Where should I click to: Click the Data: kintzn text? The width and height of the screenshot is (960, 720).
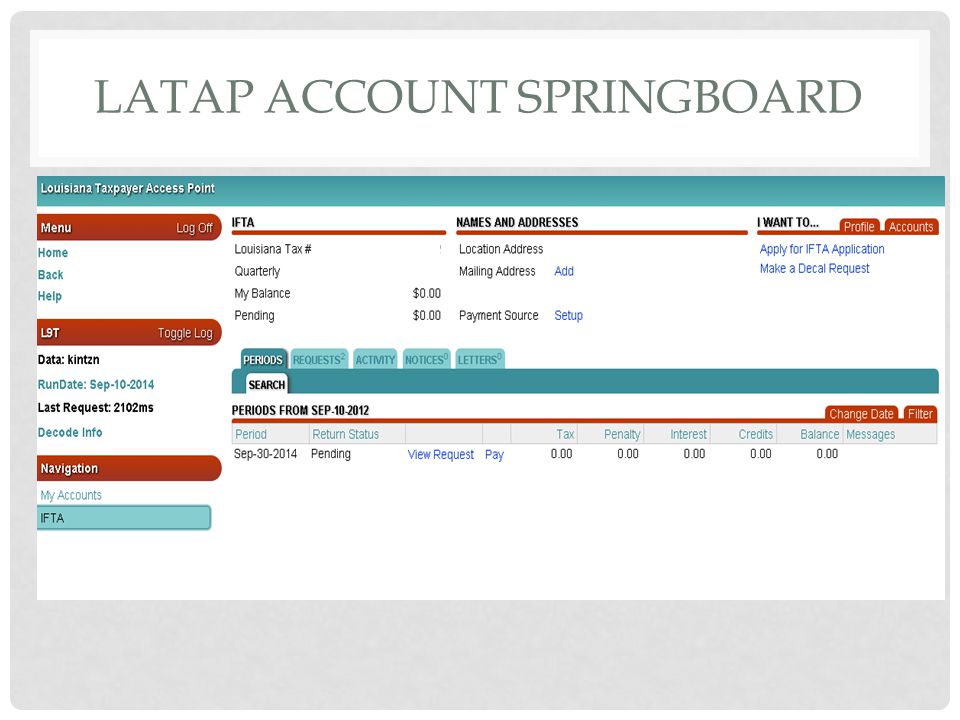point(69,359)
